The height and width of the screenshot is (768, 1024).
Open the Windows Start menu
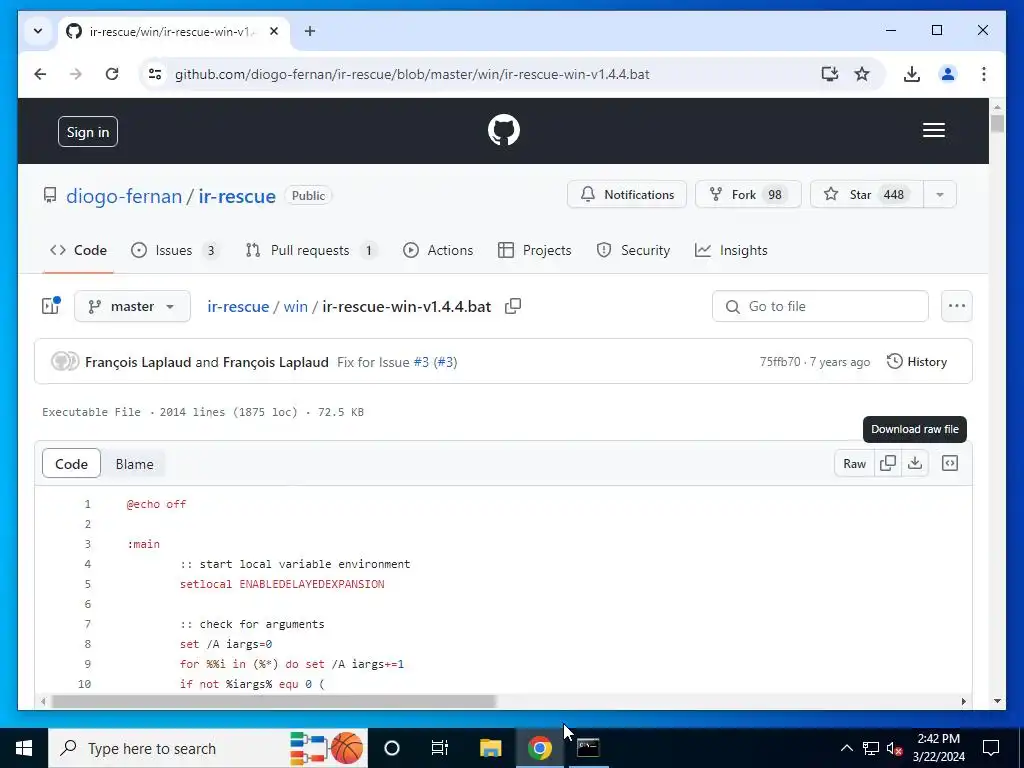point(24,748)
